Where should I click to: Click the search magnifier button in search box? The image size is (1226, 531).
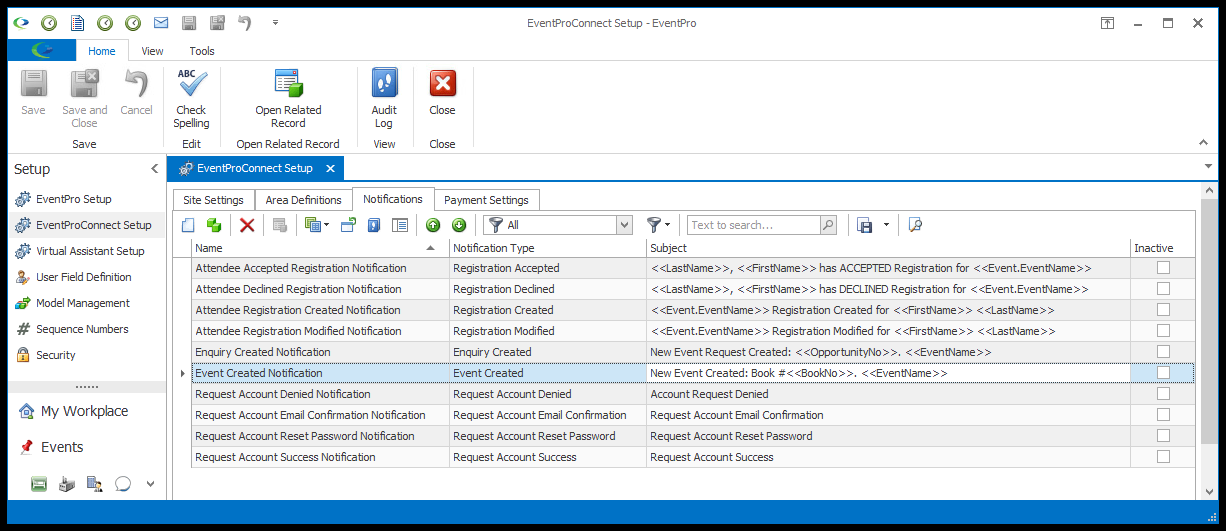pyautogui.click(x=827, y=225)
